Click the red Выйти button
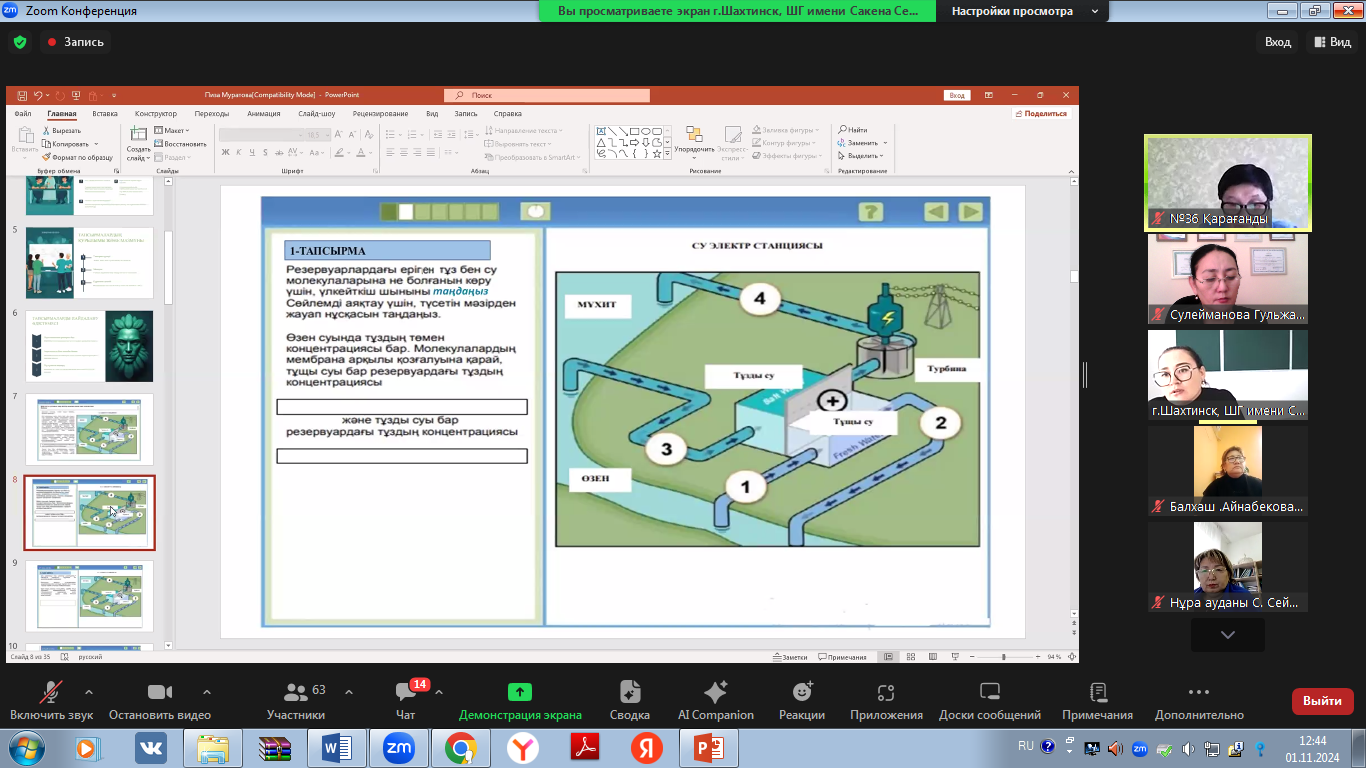 click(x=1322, y=701)
